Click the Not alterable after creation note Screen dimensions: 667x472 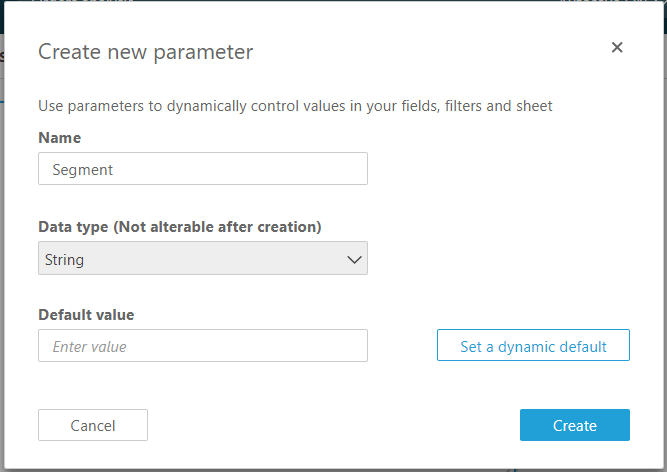point(218,227)
